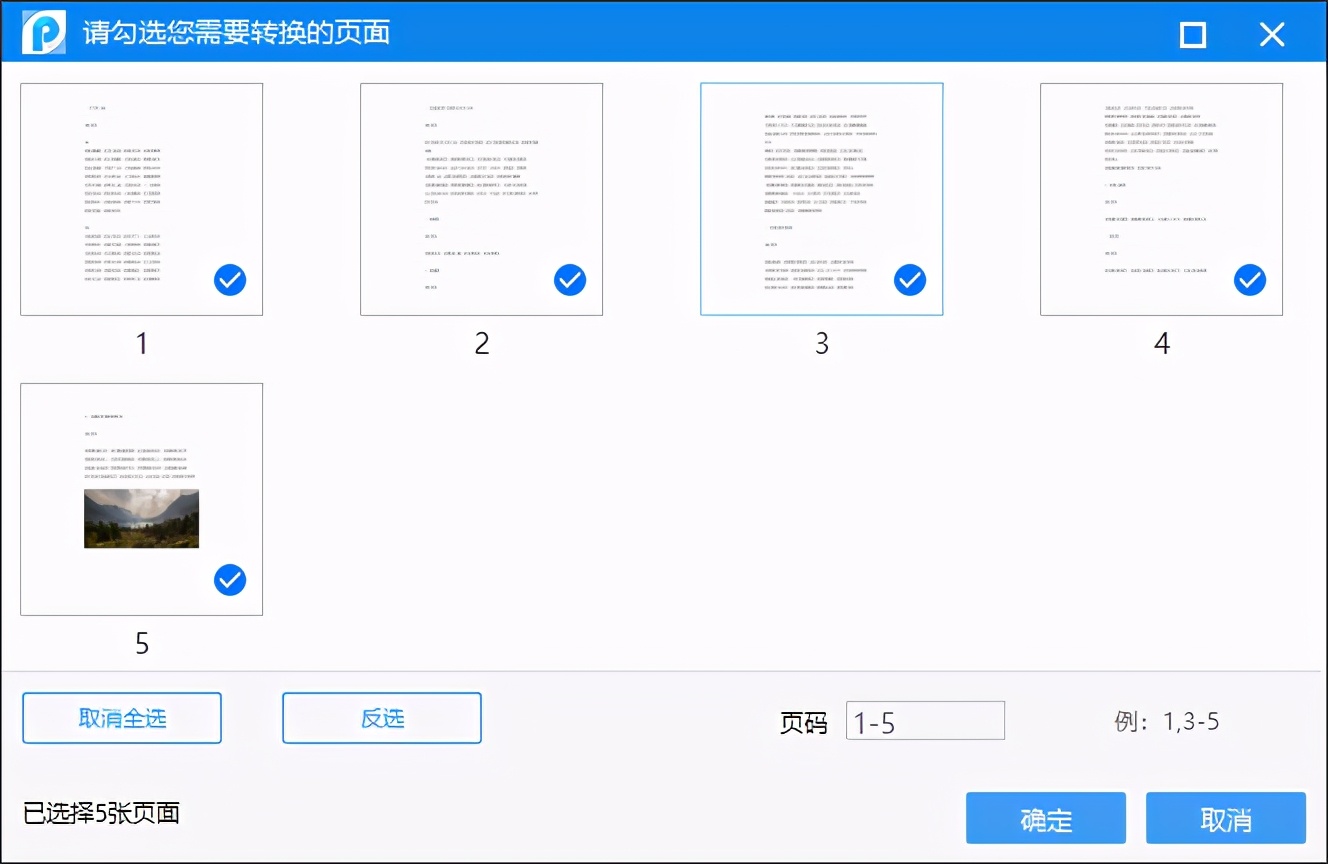
Task: Deselect page 4 via its checkmark
Action: click(x=1250, y=280)
